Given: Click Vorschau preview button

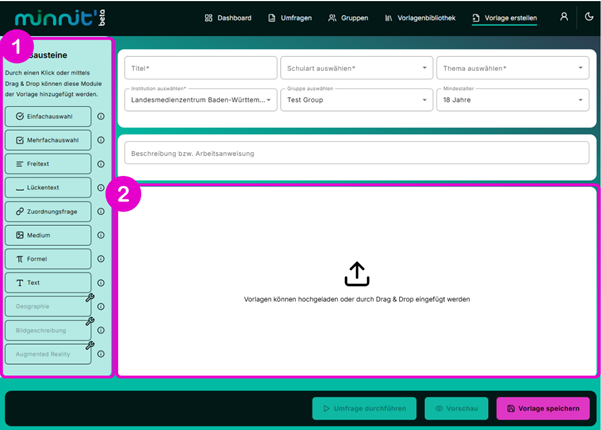Looking at the screenshot, I should [x=456, y=409].
